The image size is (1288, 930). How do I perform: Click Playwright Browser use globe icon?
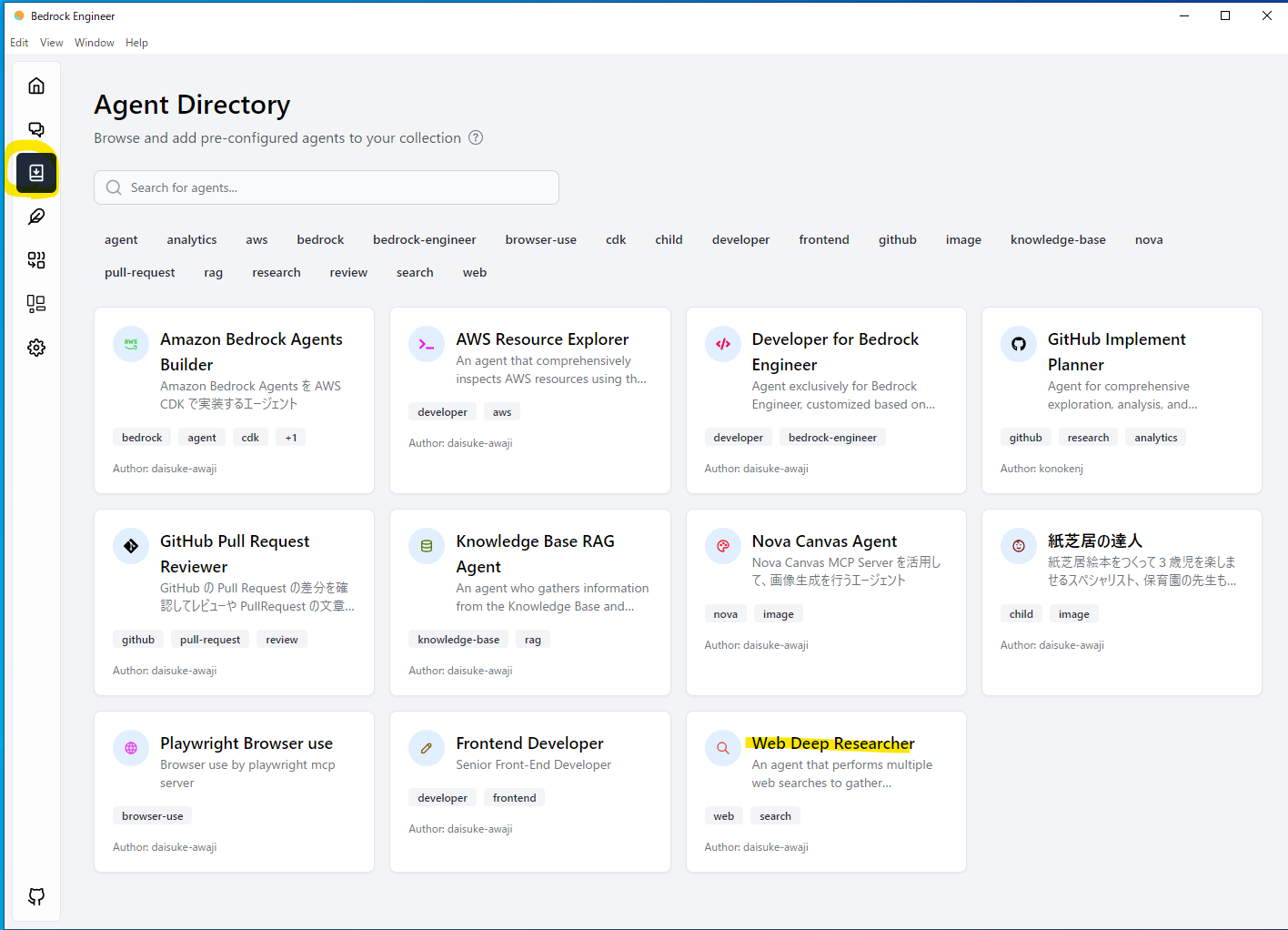pos(131,748)
